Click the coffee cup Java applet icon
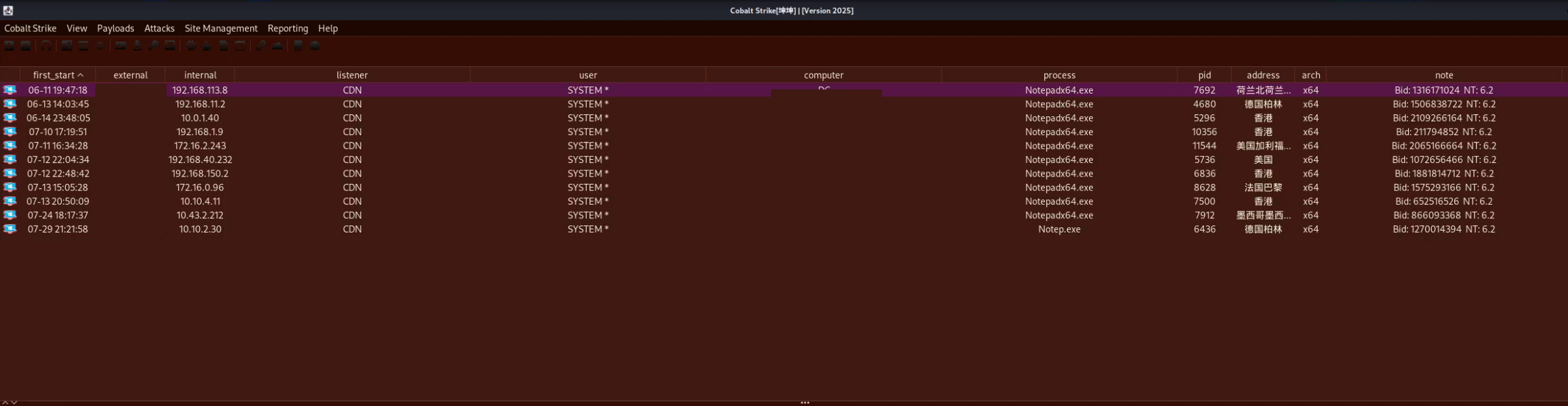This screenshot has width=1568, height=406. [x=207, y=45]
